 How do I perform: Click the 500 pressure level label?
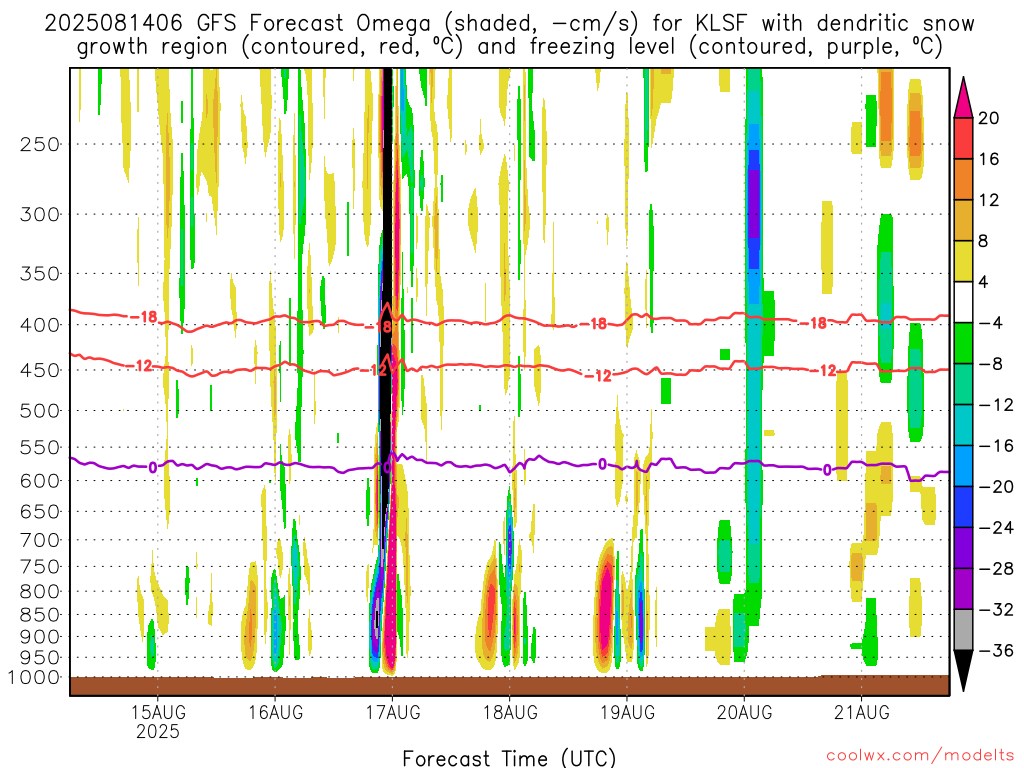(40, 411)
